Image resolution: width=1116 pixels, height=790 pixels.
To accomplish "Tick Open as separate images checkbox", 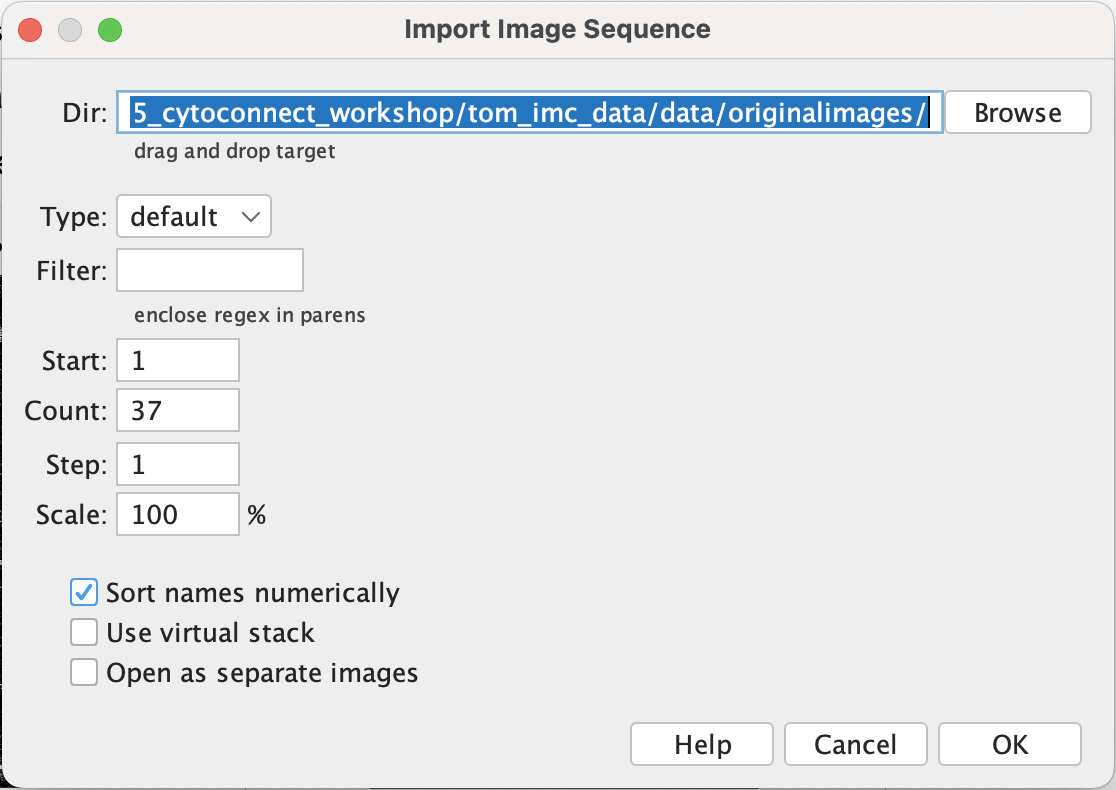I will [x=83, y=673].
